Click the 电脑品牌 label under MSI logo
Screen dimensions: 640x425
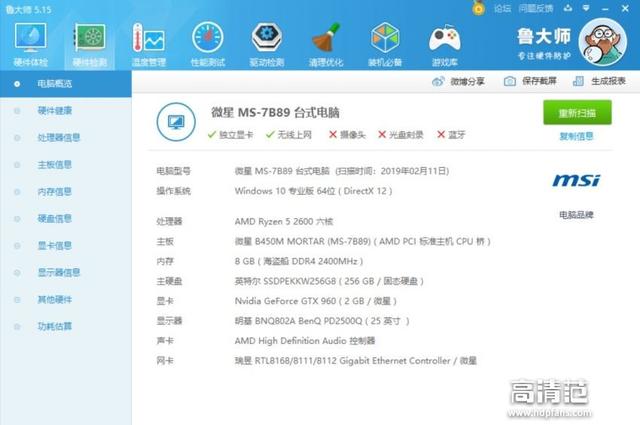point(576,215)
